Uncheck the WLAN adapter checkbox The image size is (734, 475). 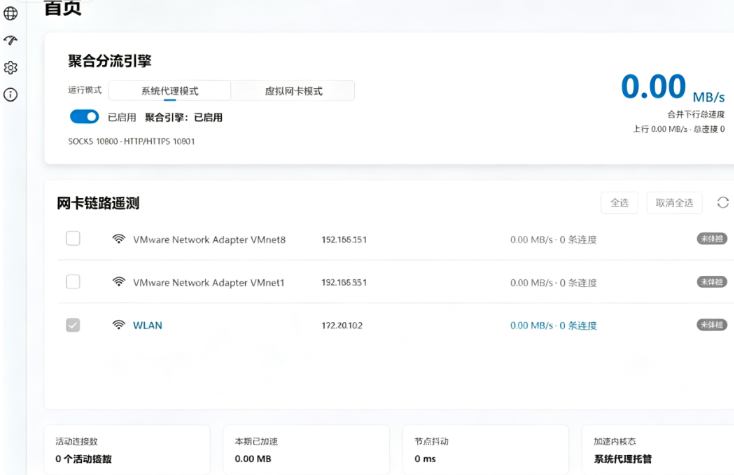(x=73, y=325)
